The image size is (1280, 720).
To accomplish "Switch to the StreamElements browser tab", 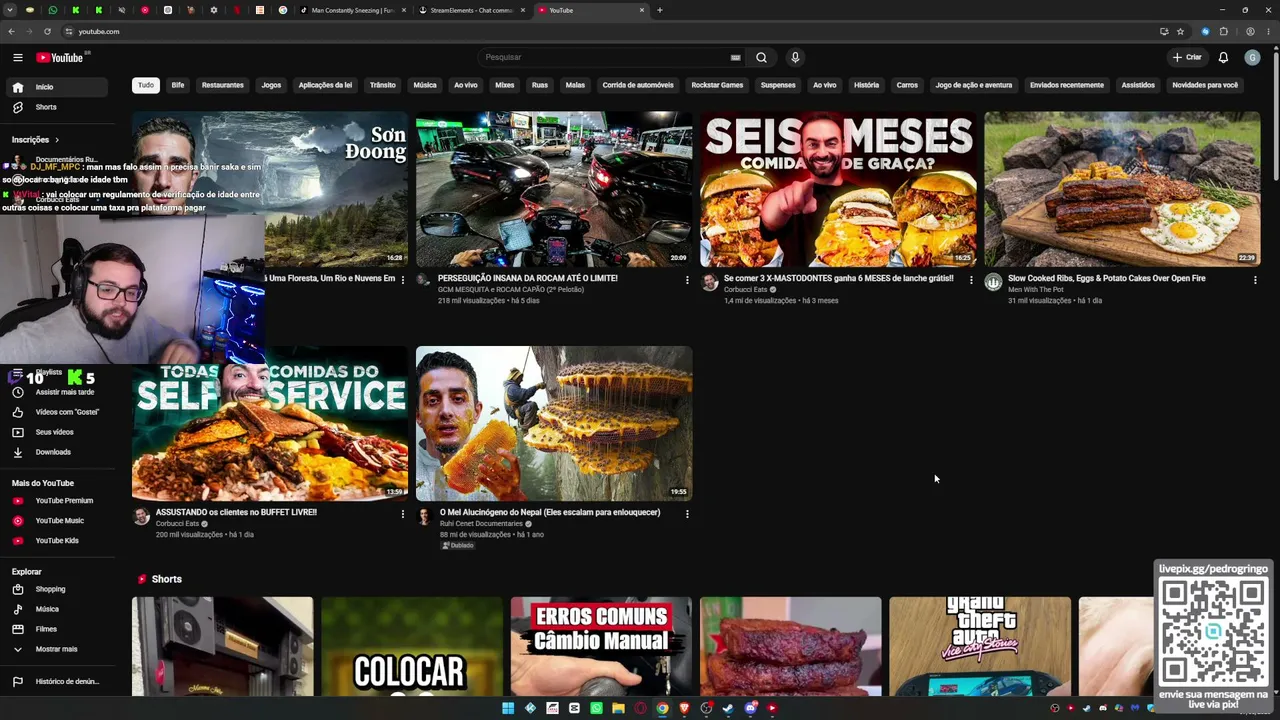I will pos(471,10).
